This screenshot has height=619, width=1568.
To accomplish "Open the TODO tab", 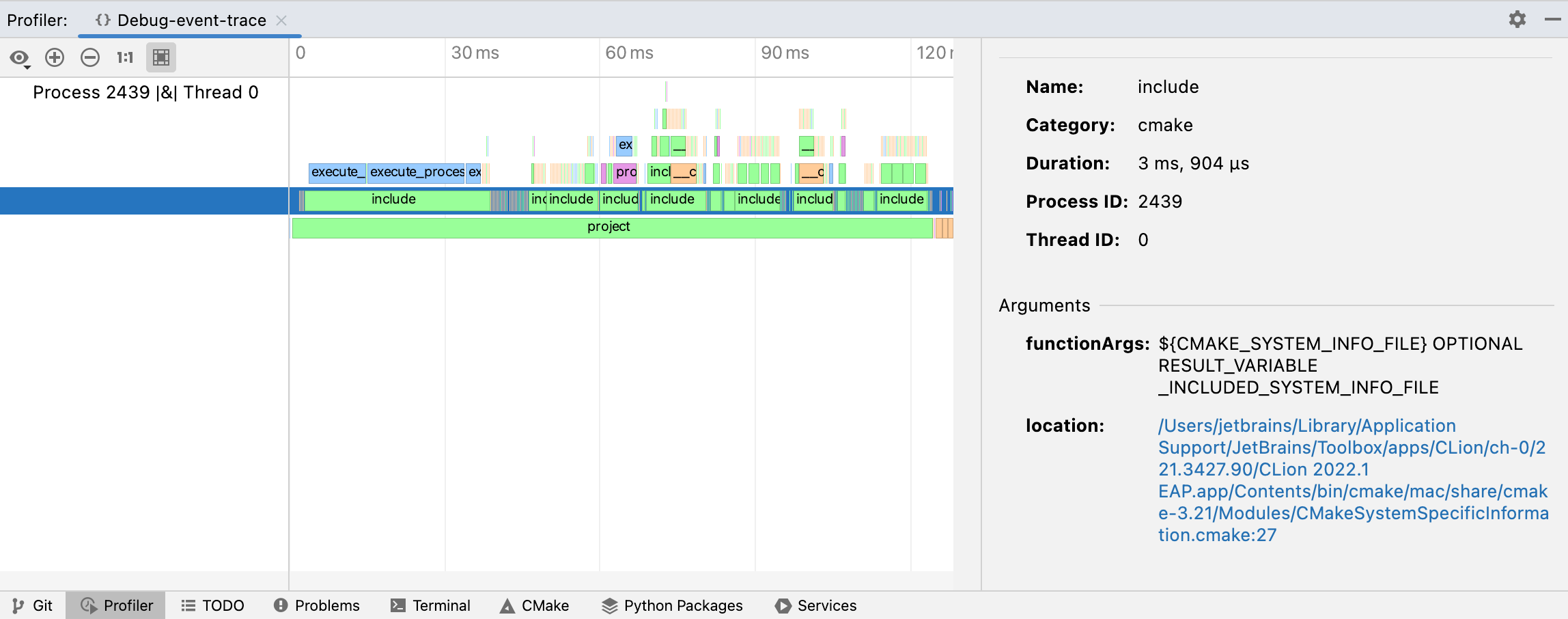I will point(212,605).
